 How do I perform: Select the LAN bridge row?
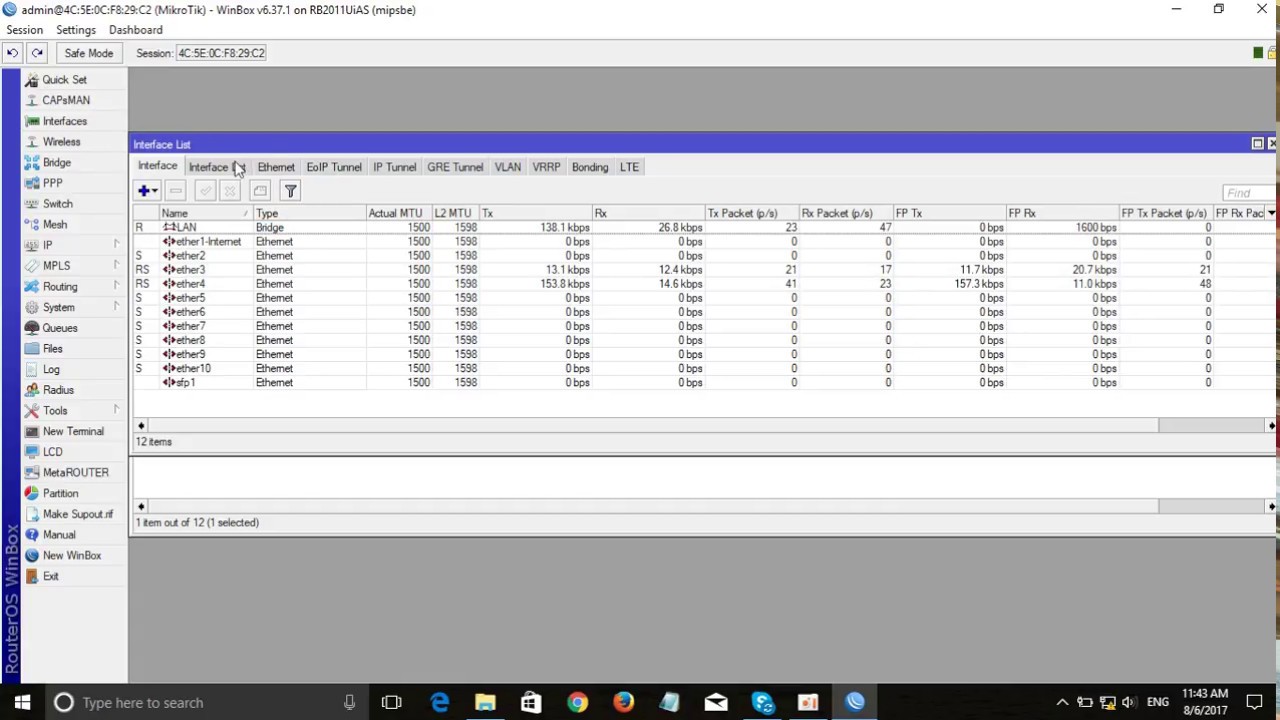[705, 228]
